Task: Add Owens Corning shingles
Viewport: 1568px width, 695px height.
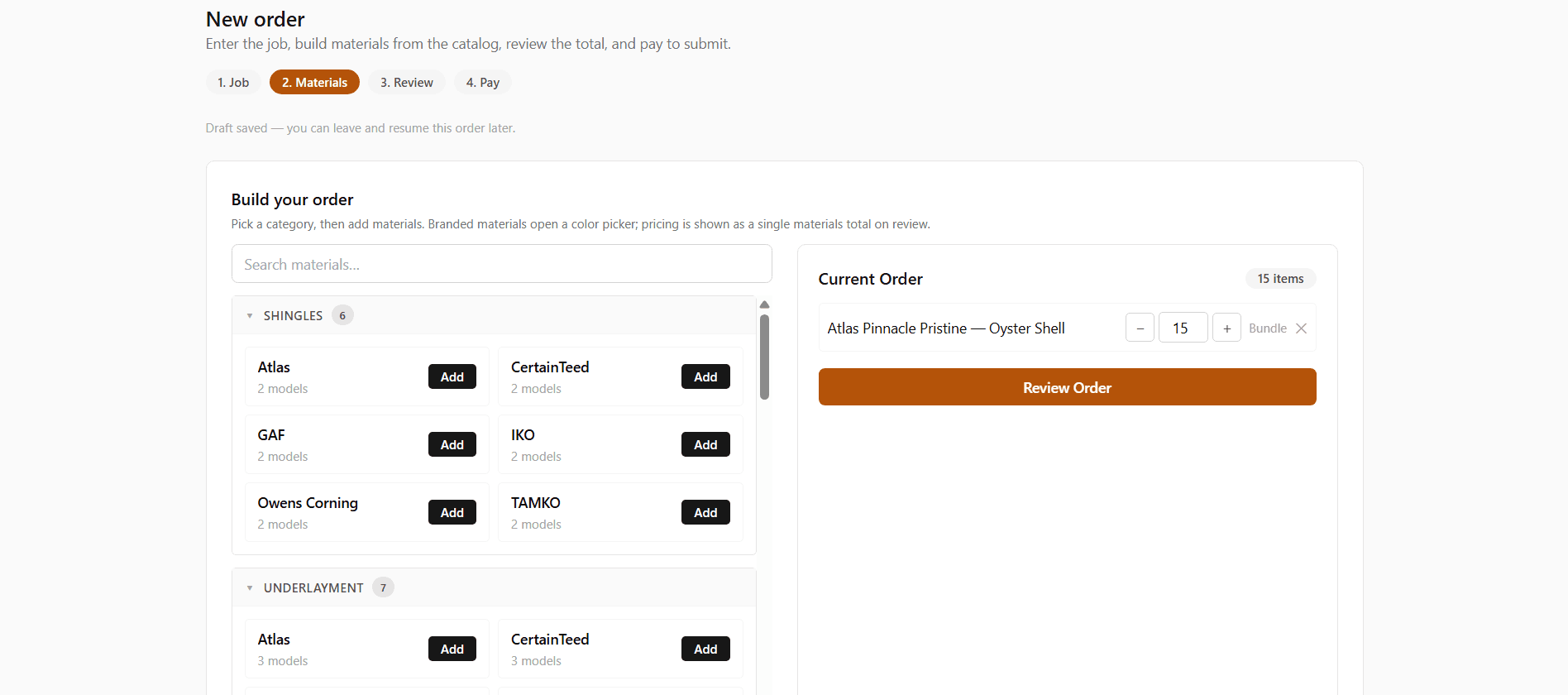Action: click(452, 512)
